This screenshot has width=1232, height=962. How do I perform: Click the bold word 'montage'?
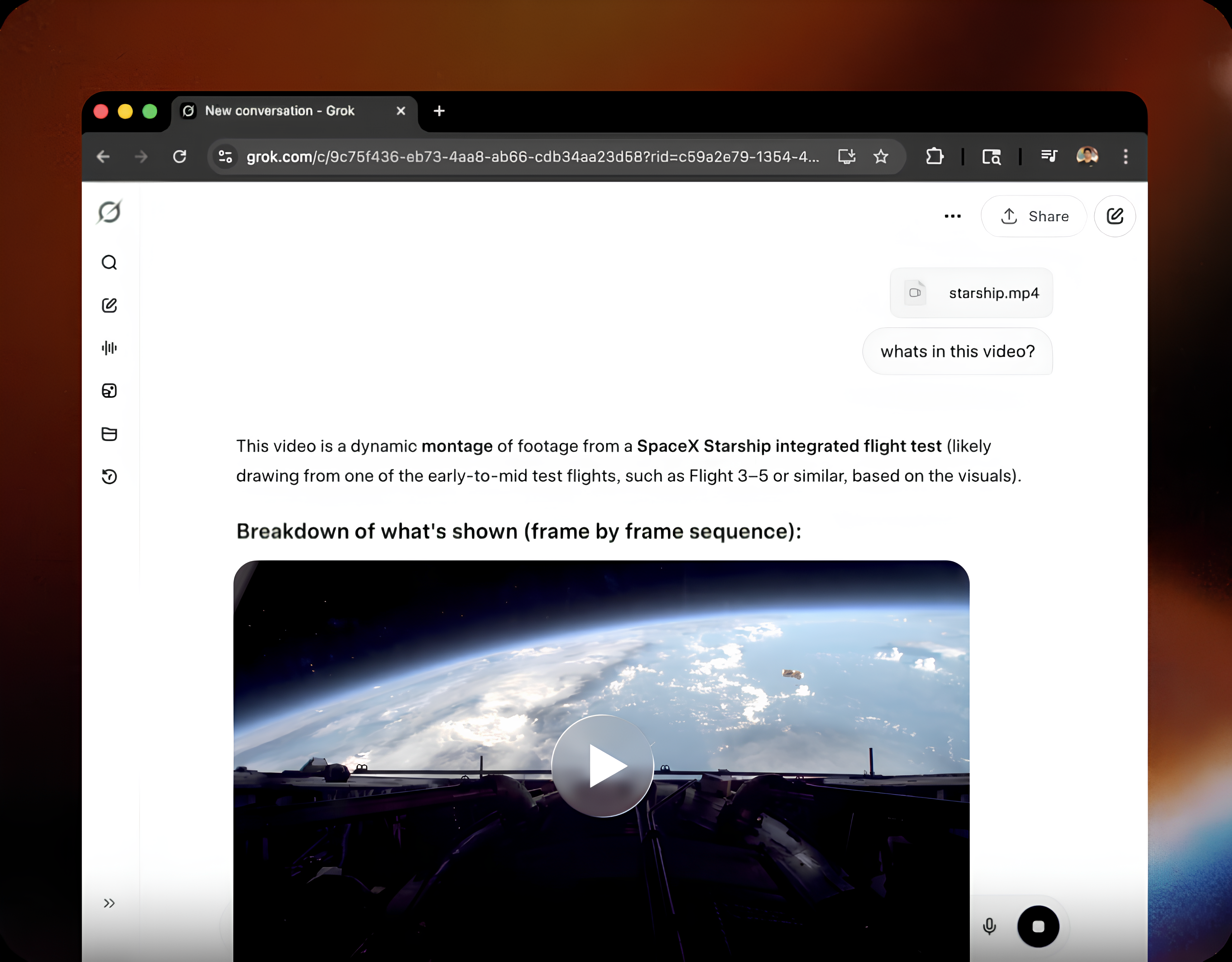click(457, 446)
